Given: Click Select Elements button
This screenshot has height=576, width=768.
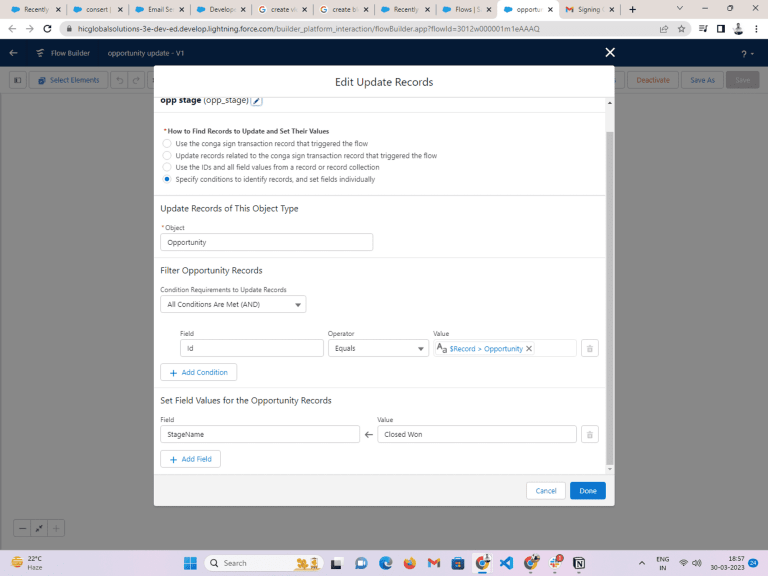Looking at the screenshot, I should 69,80.
